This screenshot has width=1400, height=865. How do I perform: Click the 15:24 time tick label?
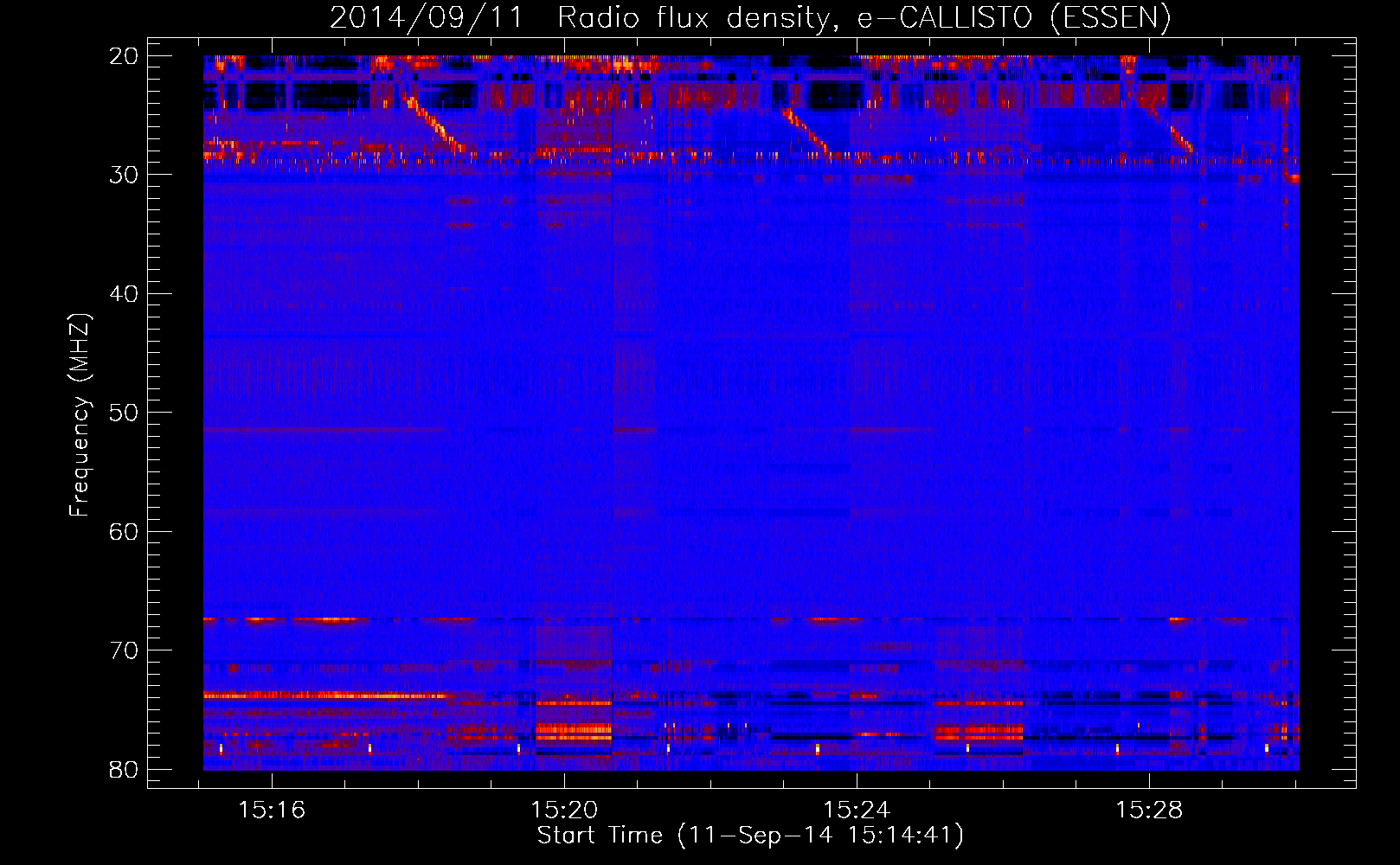(857, 811)
